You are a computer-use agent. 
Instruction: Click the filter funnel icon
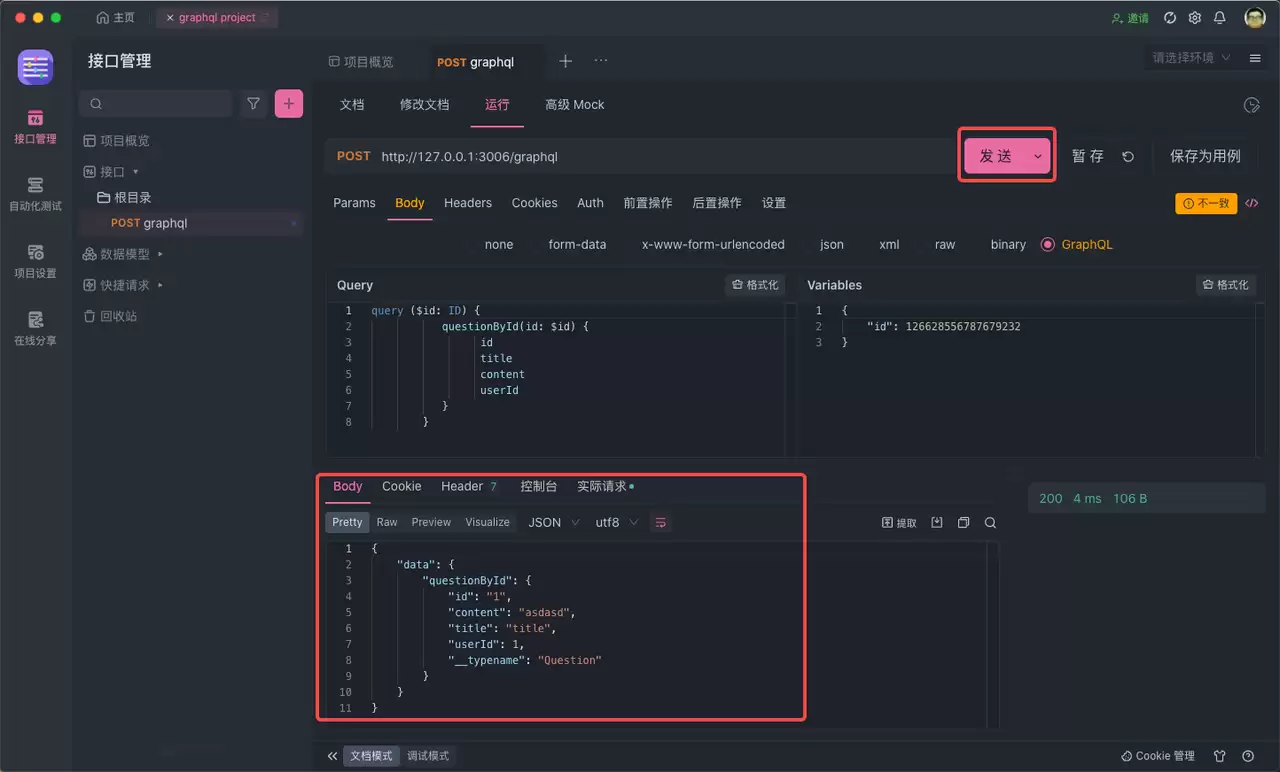coord(254,103)
